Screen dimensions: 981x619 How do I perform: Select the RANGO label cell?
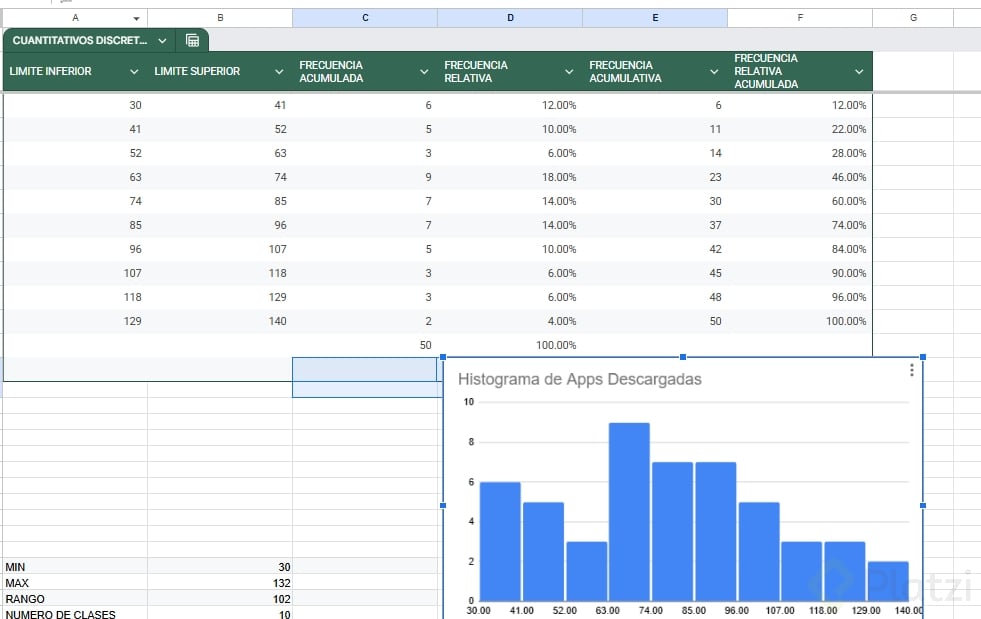pyautogui.click(x=75, y=599)
